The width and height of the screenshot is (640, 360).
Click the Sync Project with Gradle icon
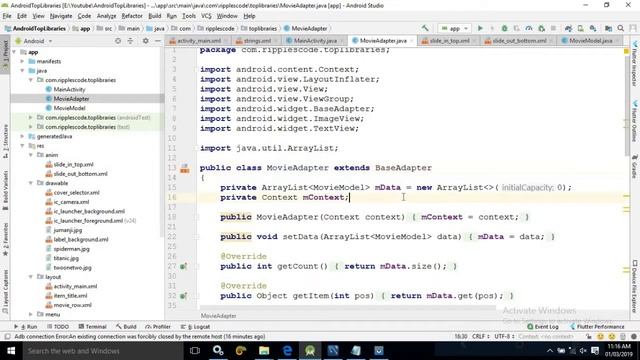[568, 28]
